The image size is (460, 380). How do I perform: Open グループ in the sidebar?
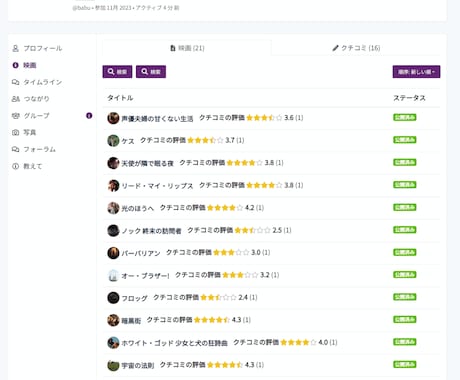pyautogui.click(x=36, y=116)
